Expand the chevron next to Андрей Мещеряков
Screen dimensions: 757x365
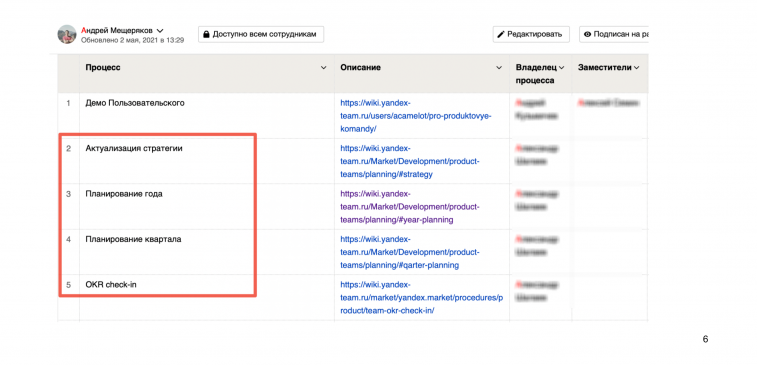(x=160, y=30)
